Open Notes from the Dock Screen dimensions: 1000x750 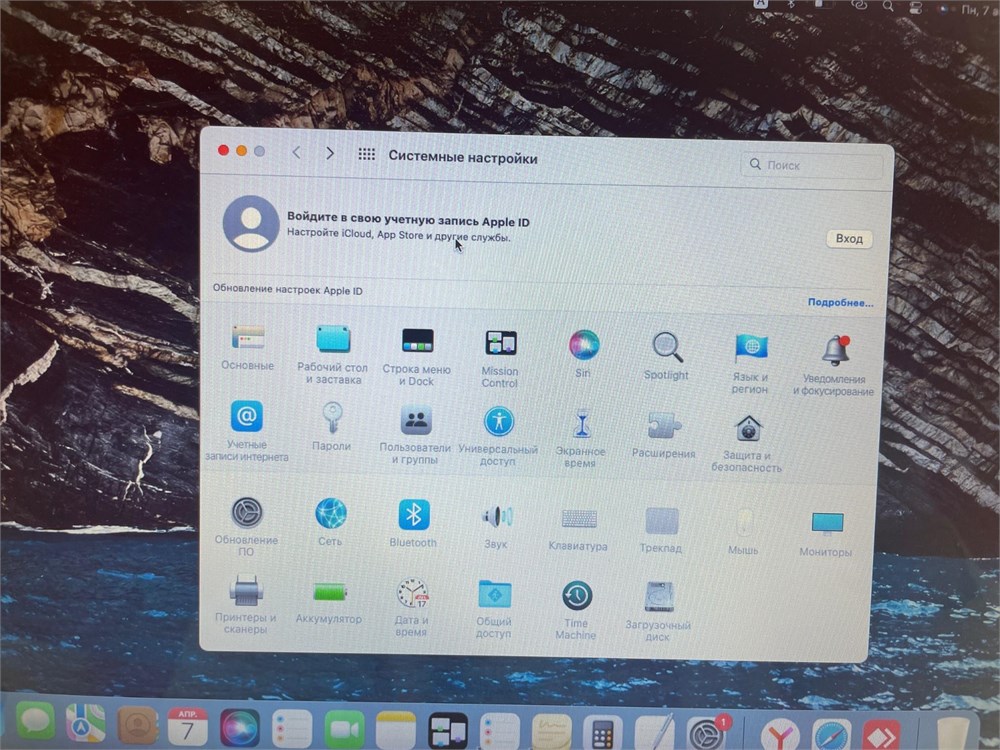396,730
